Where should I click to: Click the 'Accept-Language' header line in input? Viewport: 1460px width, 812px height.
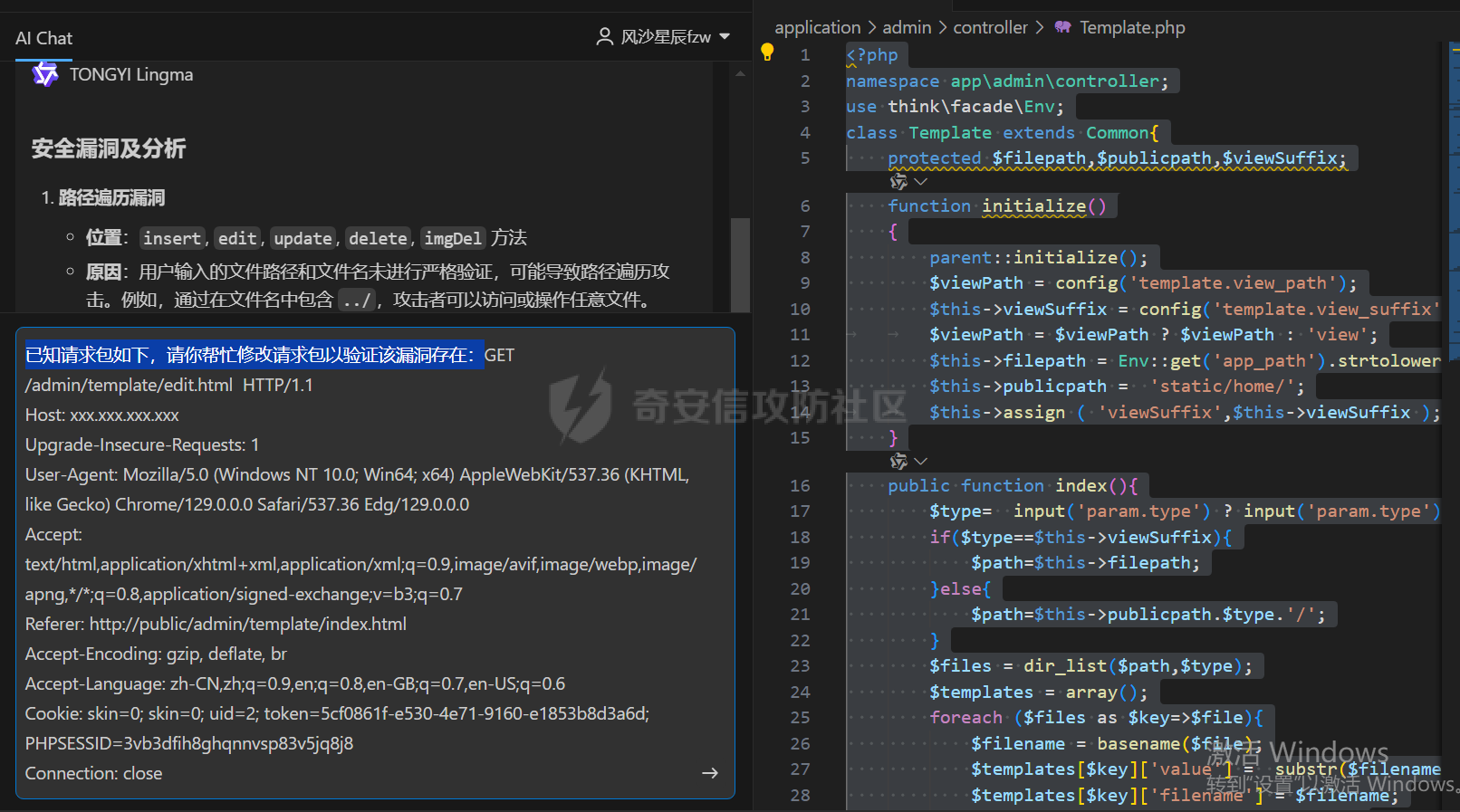click(x=295, y=683)
